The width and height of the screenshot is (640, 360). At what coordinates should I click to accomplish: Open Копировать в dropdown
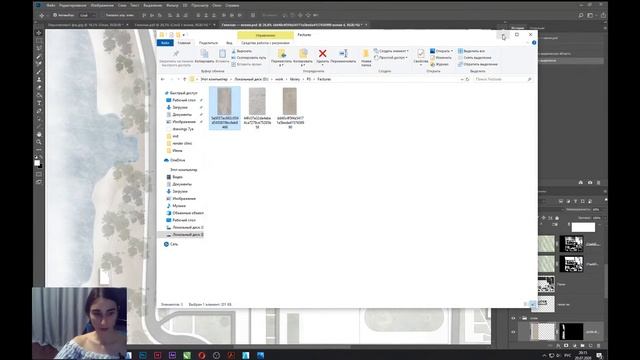[x=302, y=65]
